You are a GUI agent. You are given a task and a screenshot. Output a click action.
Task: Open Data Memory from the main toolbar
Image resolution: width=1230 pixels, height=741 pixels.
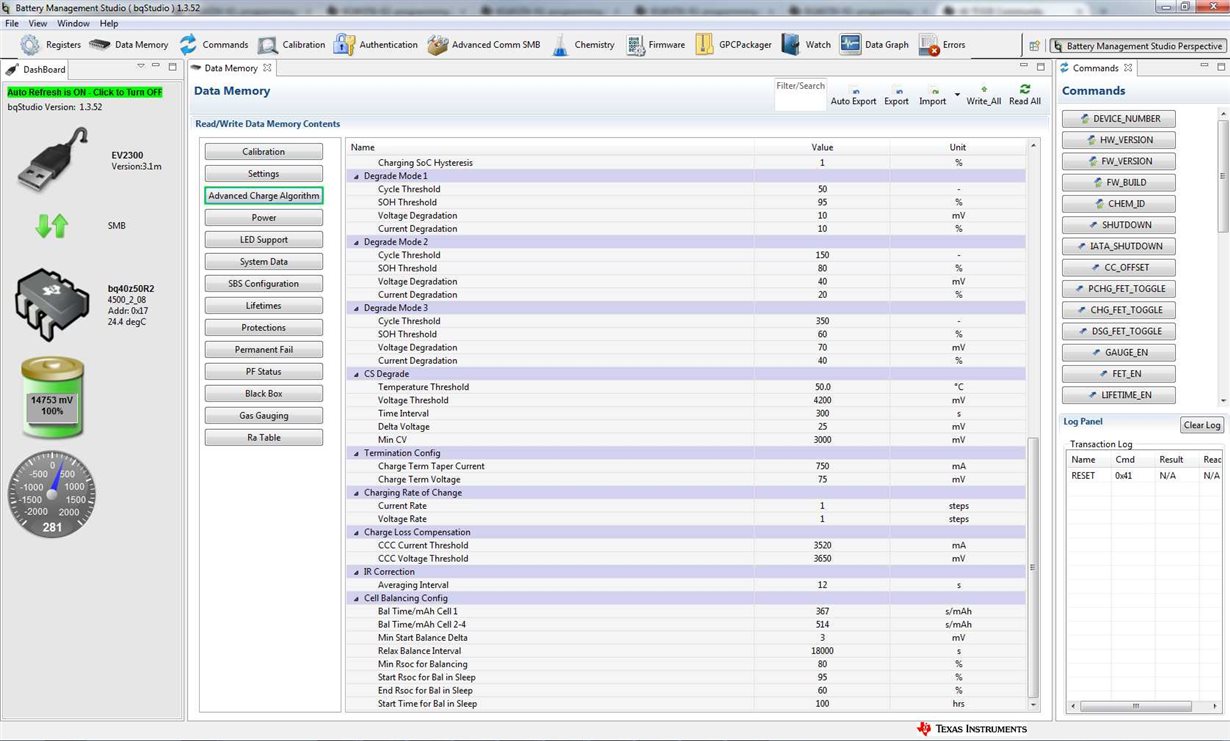pyautogui.click(x=128, y=45)
